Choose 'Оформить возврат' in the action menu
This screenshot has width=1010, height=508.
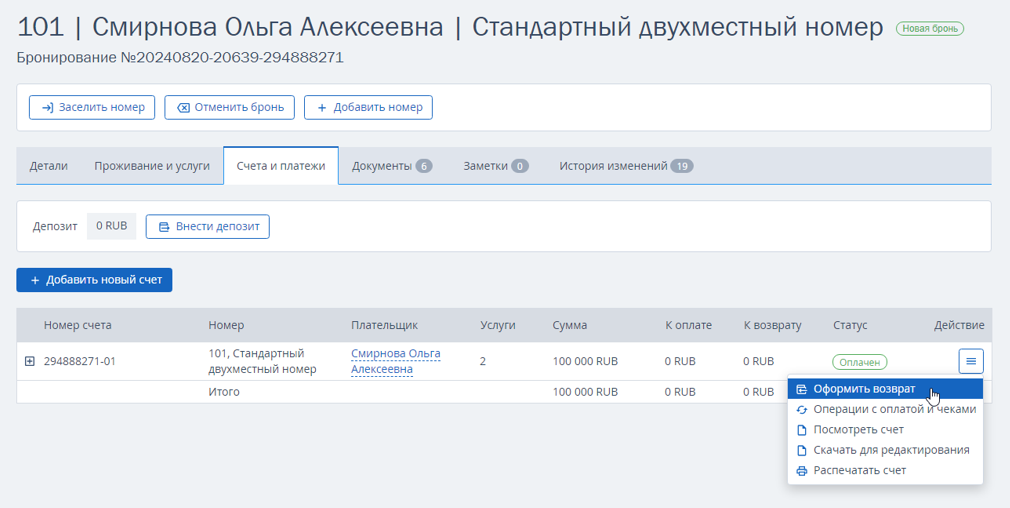885,389
